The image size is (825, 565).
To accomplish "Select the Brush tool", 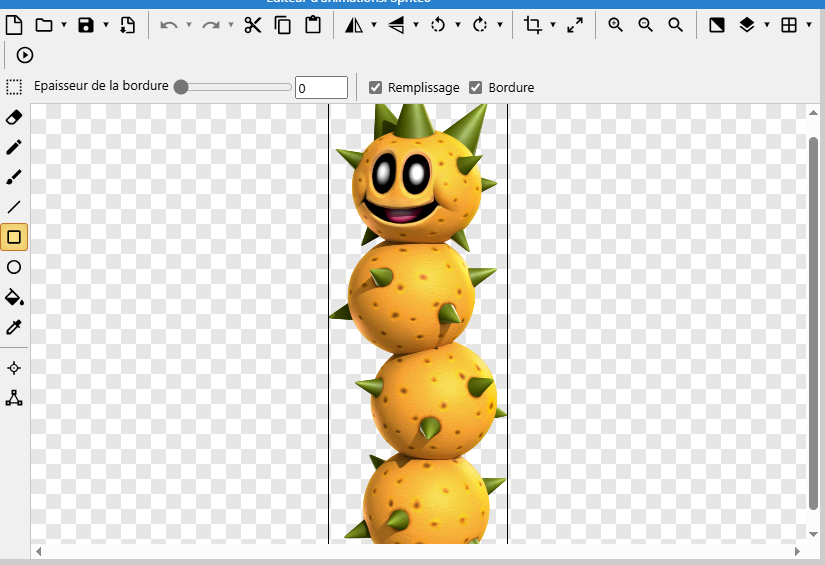I will coord(14,177).
